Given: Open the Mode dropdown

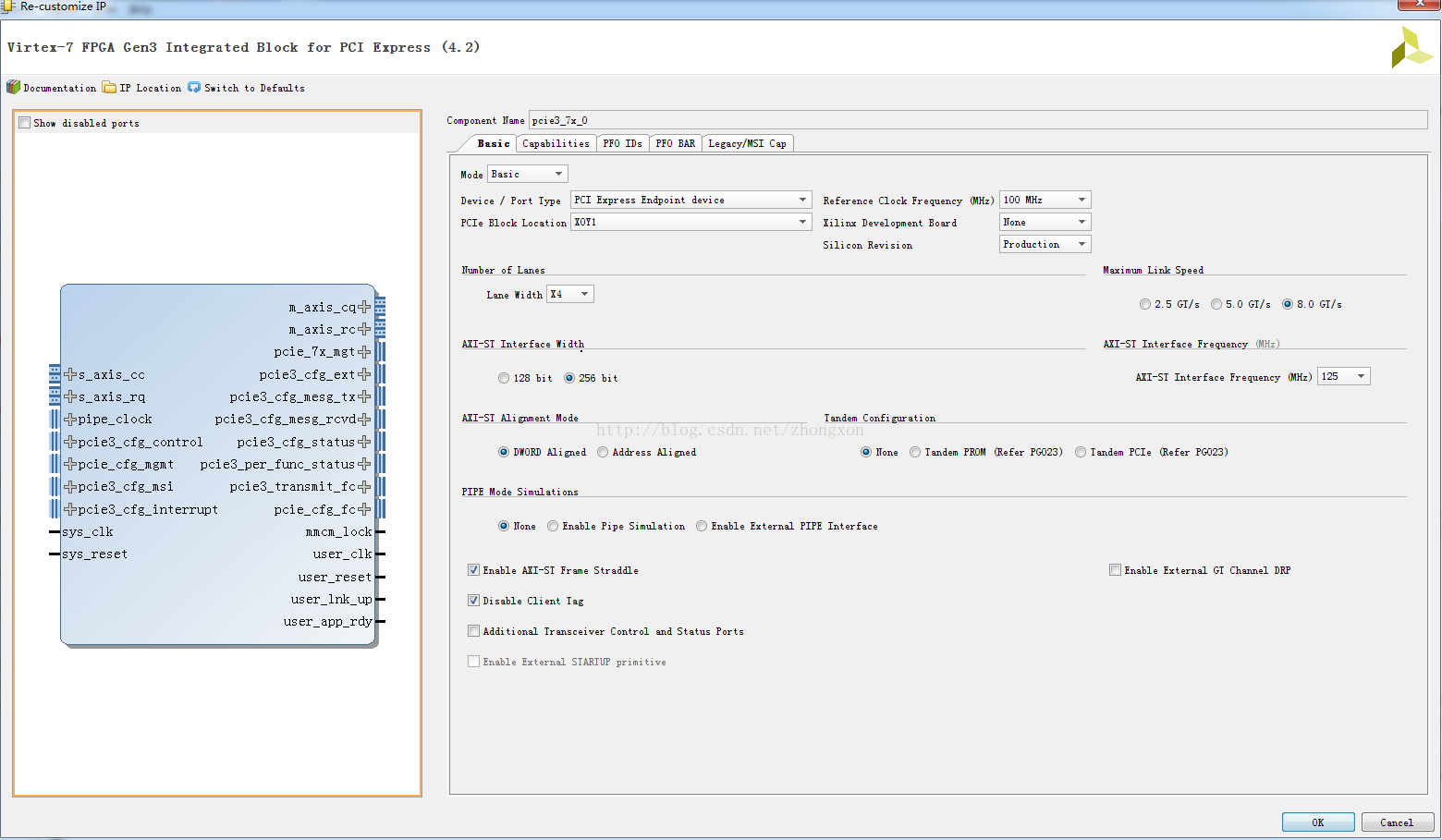Looking at the screenshot, I should 528,174.
